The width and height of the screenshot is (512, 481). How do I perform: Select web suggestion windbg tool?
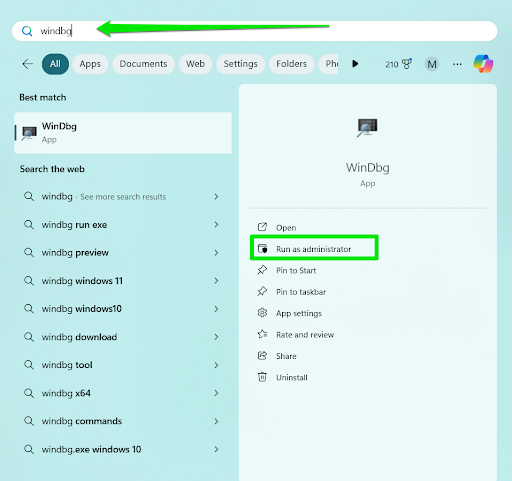(123, 365)
